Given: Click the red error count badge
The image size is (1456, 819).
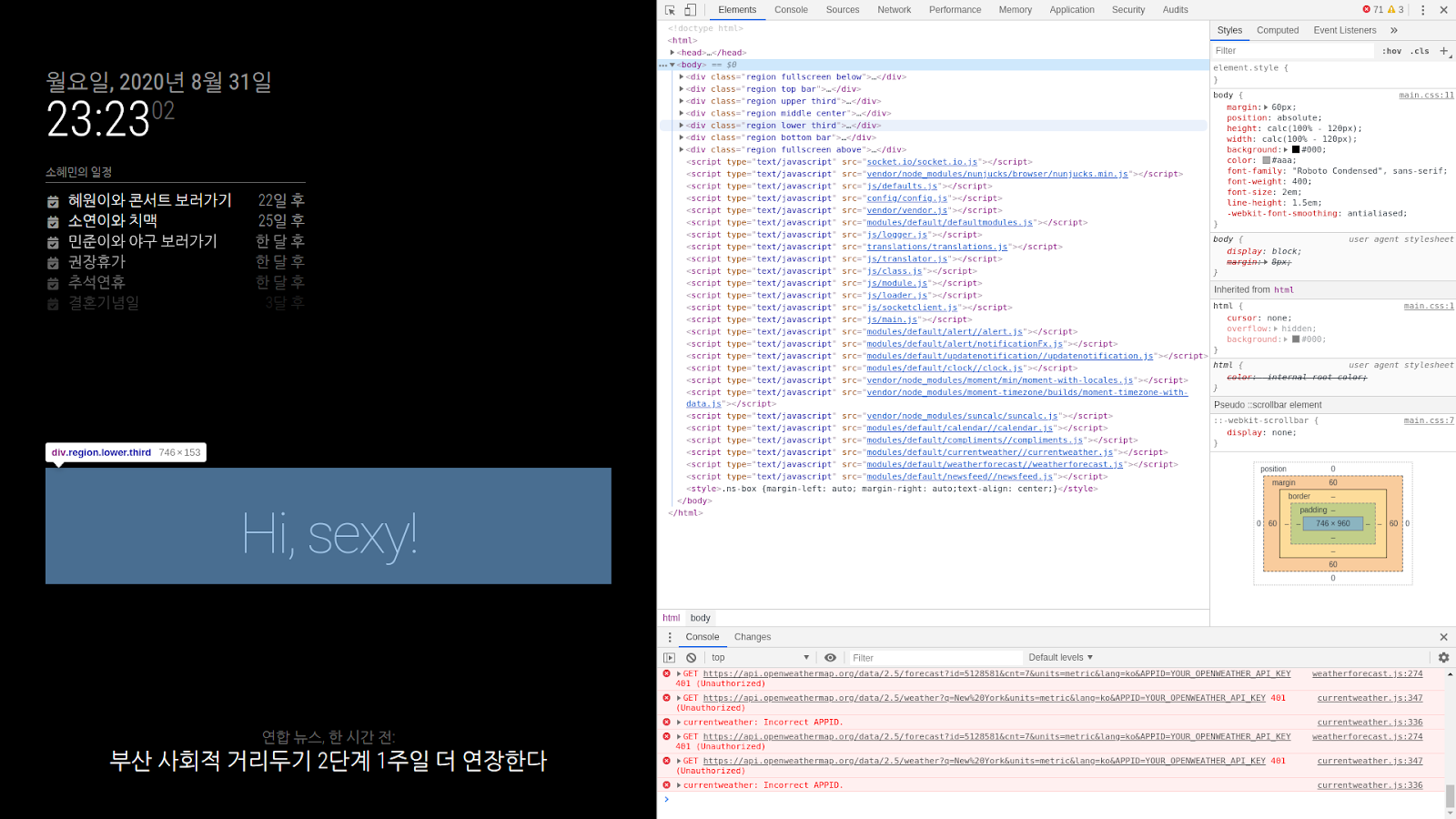Looking at the screenshot, I should click(x=1372, y=10).
